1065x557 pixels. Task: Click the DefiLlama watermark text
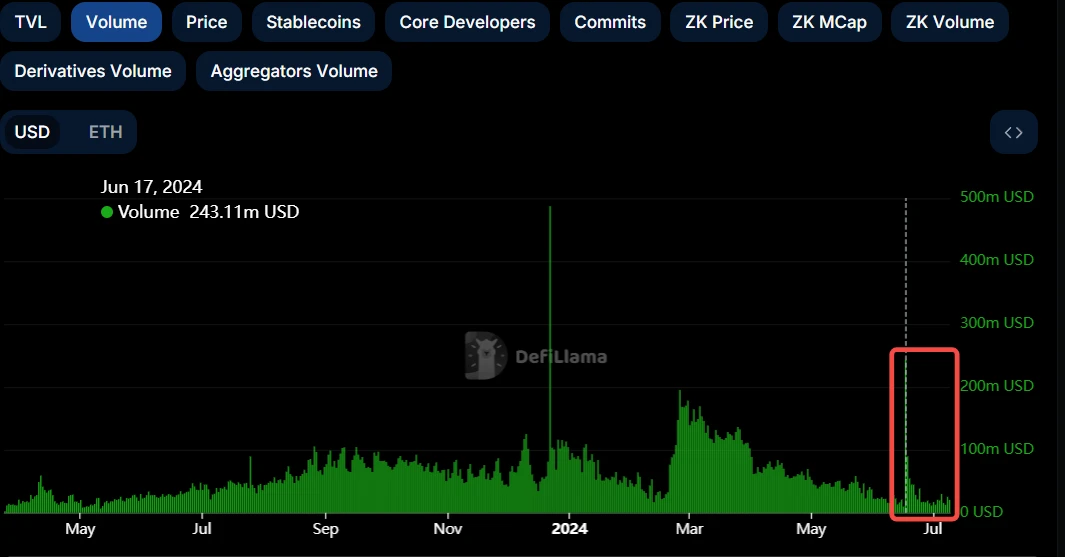[560, 356]
